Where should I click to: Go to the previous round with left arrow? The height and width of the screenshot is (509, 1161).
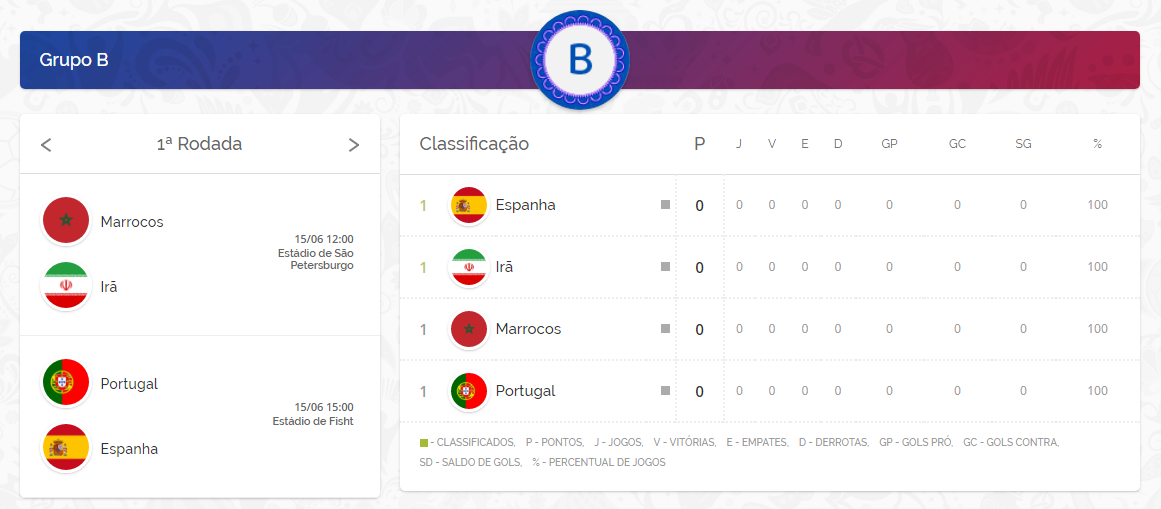pos(46,145)
